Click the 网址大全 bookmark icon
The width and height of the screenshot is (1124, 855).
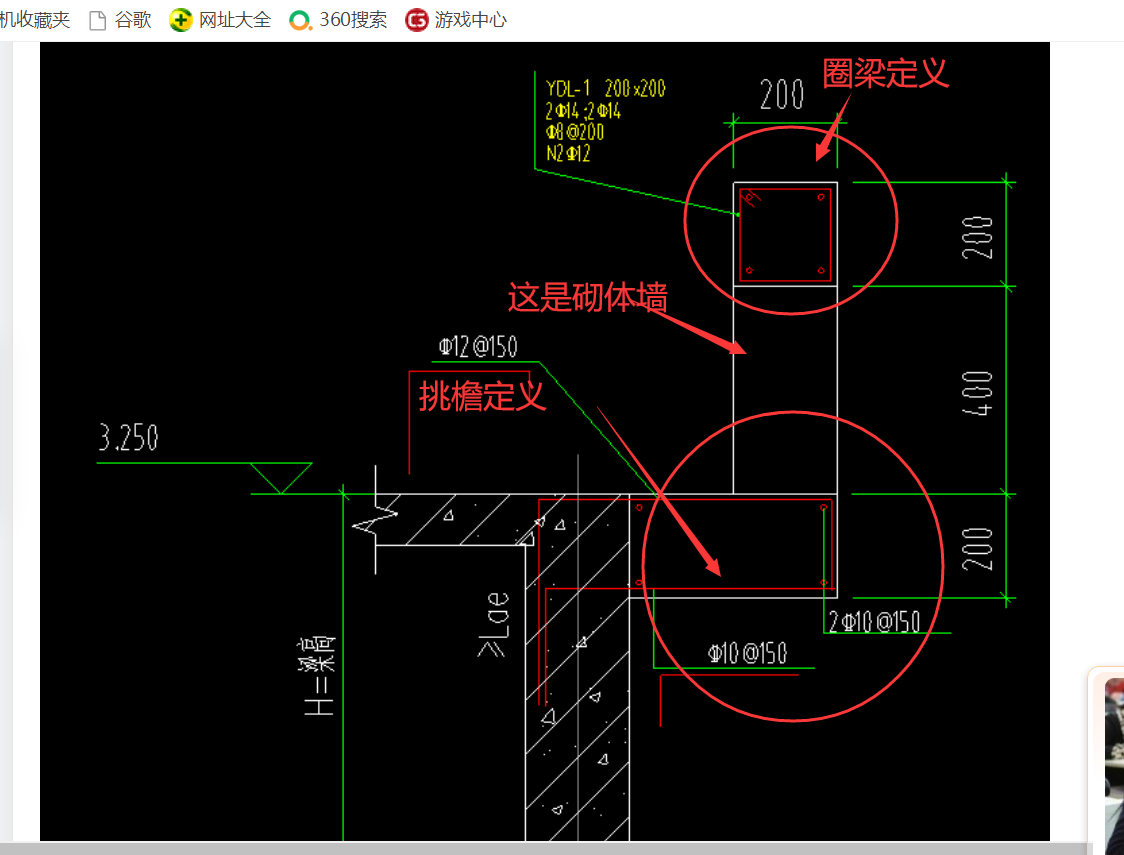[181, 20]
